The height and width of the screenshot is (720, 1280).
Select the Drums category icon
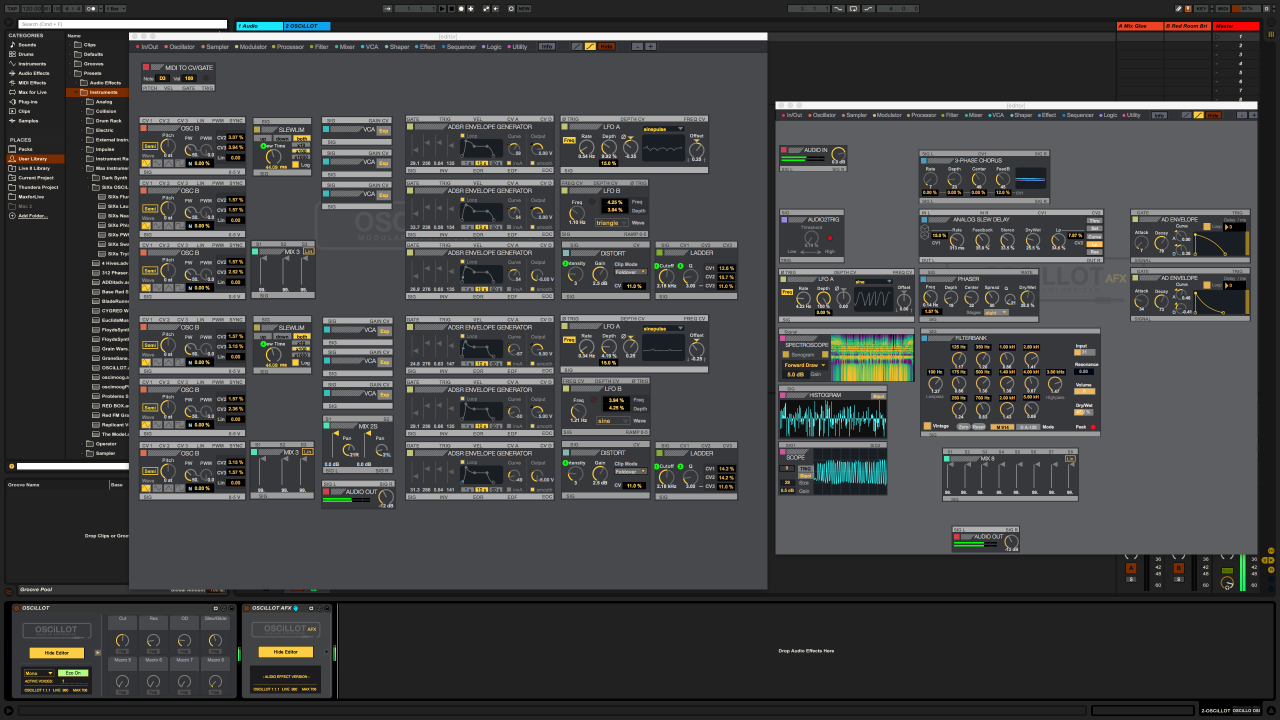[x=12, y=54]
